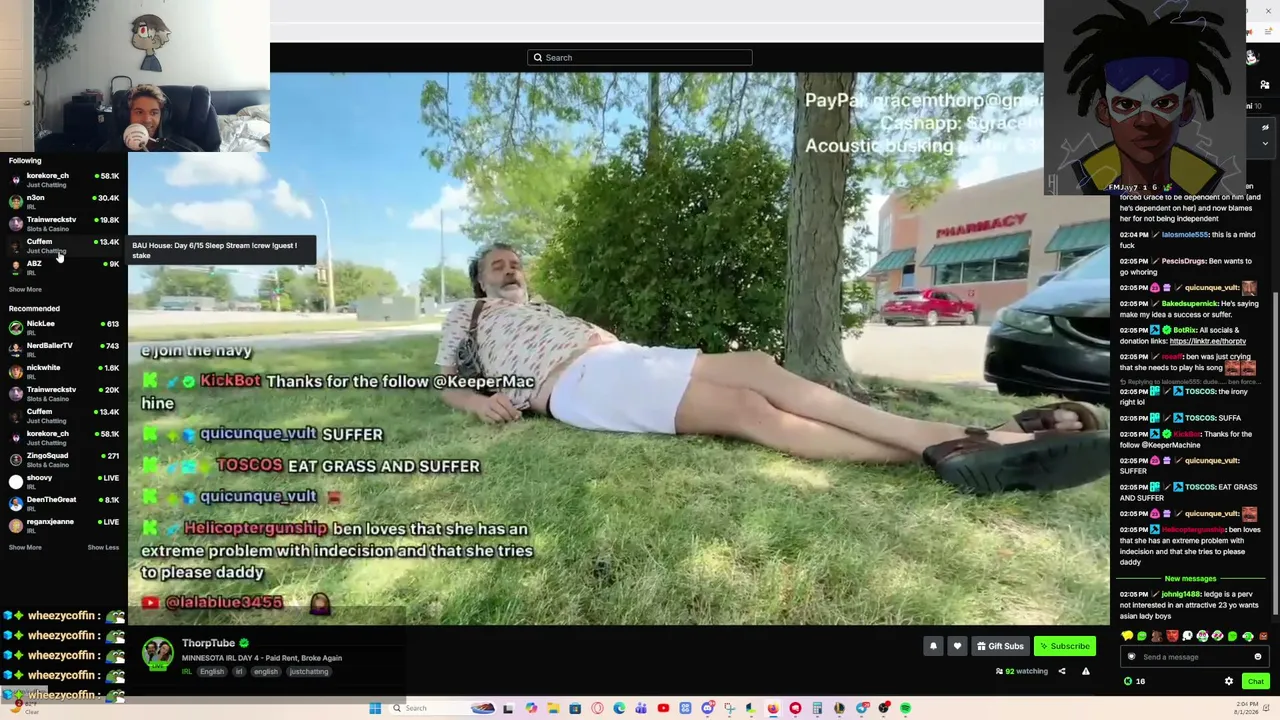Select the justchatting tag
The image size is (1280, 720).
point(309,672)
